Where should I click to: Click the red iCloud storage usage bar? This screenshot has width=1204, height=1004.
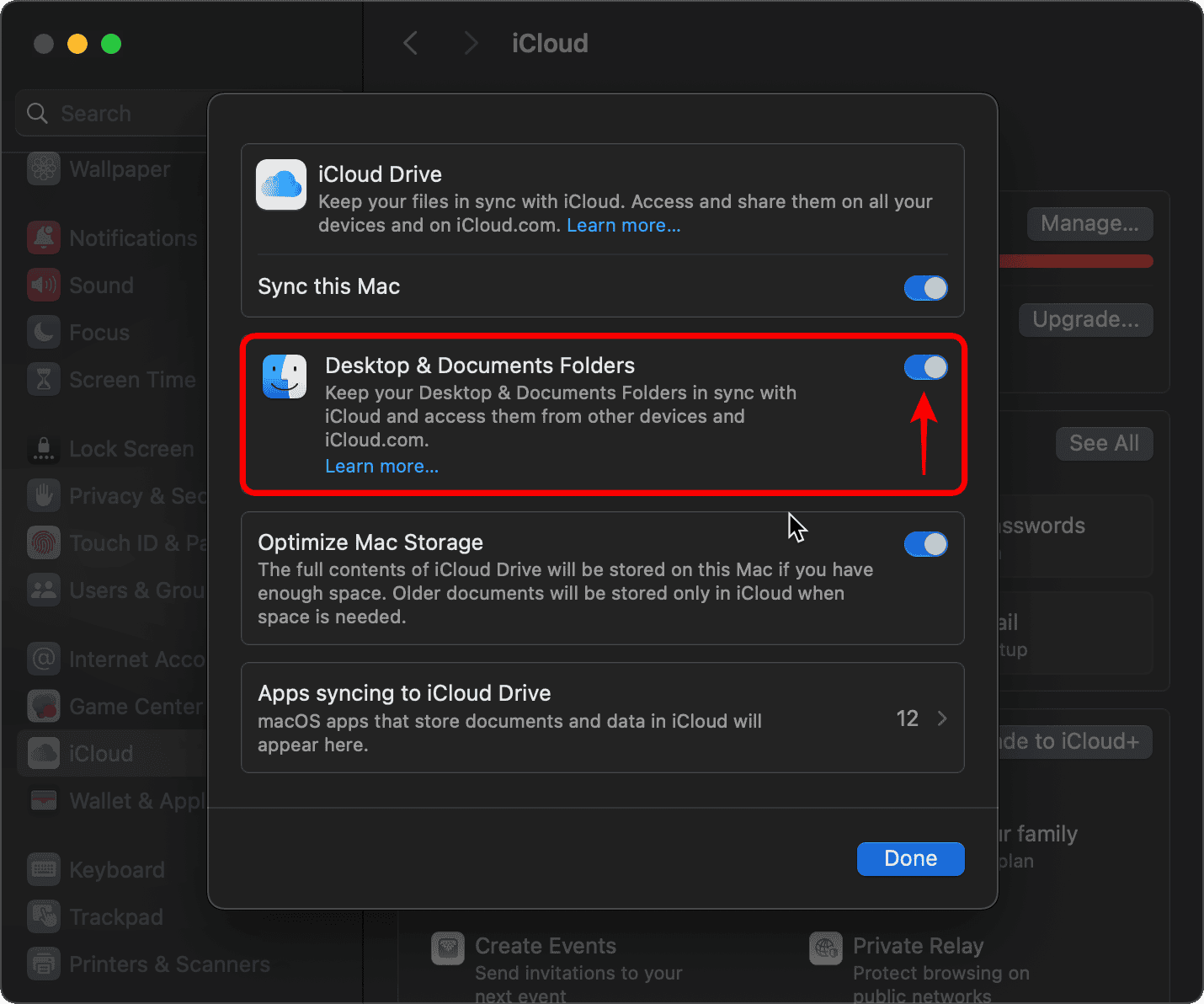click(1075, 262)
